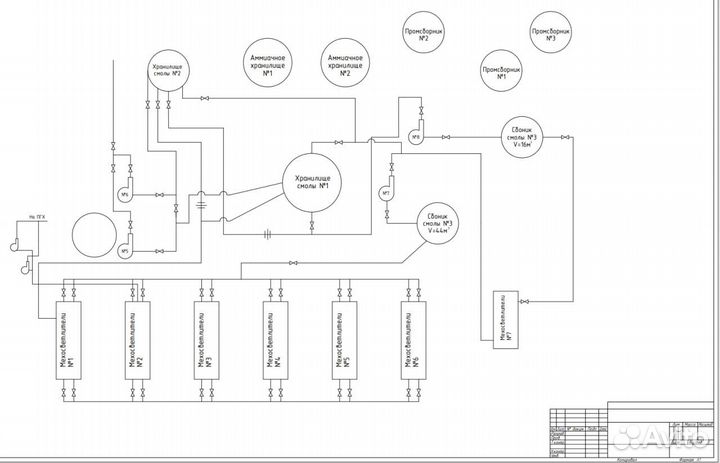Click the Хранилище смолы №1 tank circle
This screenshot has width=720, height=463.
tap(312, 183)
